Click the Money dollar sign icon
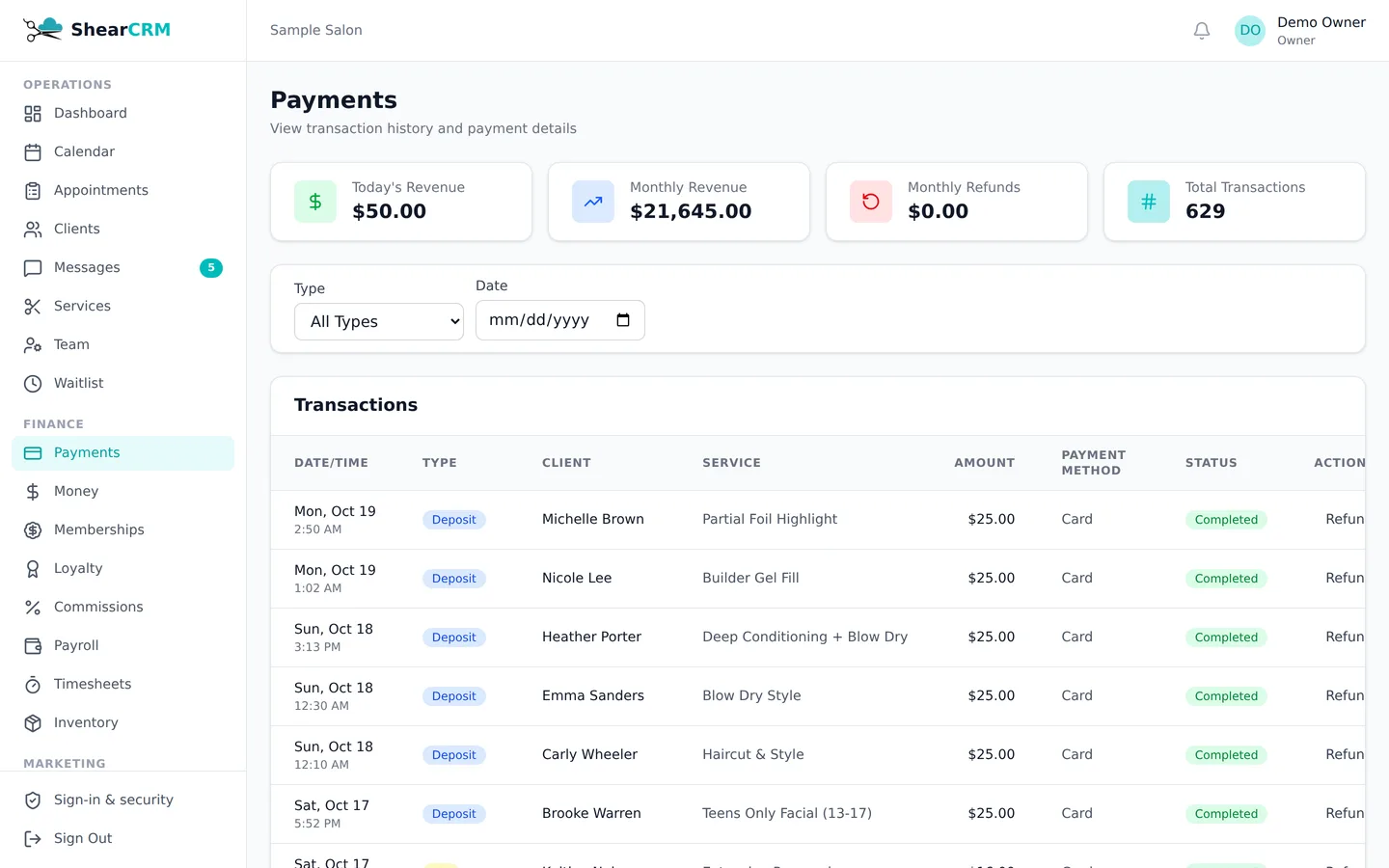This screenshot has width=1389, height=868. pyautogui.click(x=33, y=492)
